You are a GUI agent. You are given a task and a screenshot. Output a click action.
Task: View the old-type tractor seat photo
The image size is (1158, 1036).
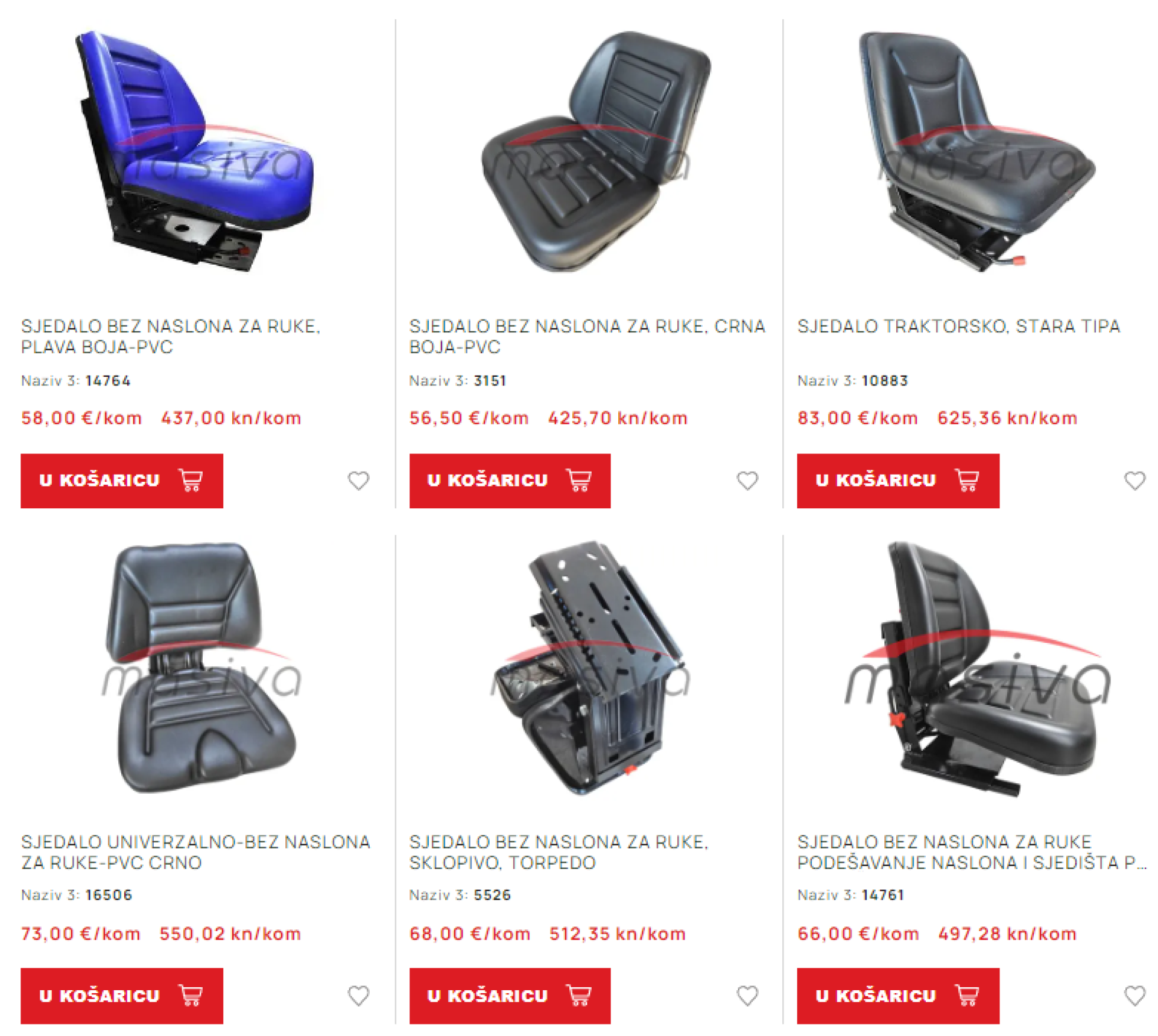[977, 151]
